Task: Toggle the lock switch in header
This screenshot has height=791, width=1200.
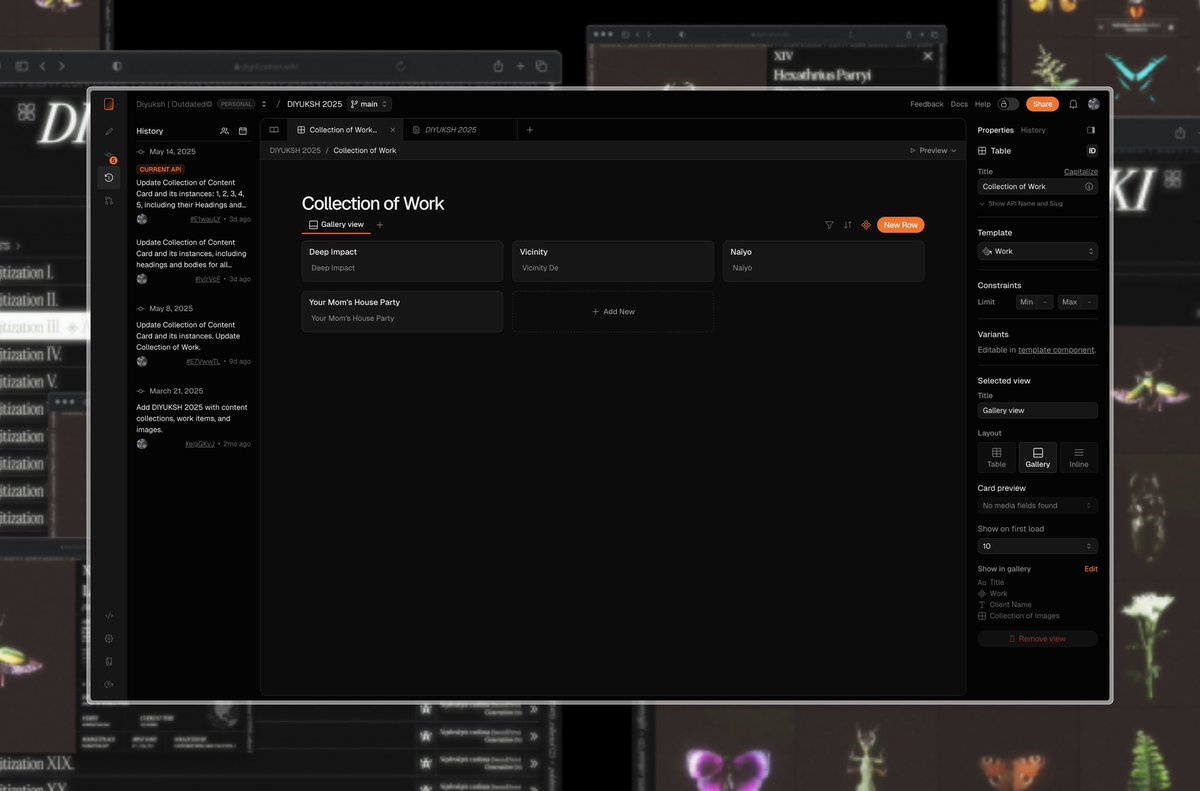Action: tap(1008, 104)
